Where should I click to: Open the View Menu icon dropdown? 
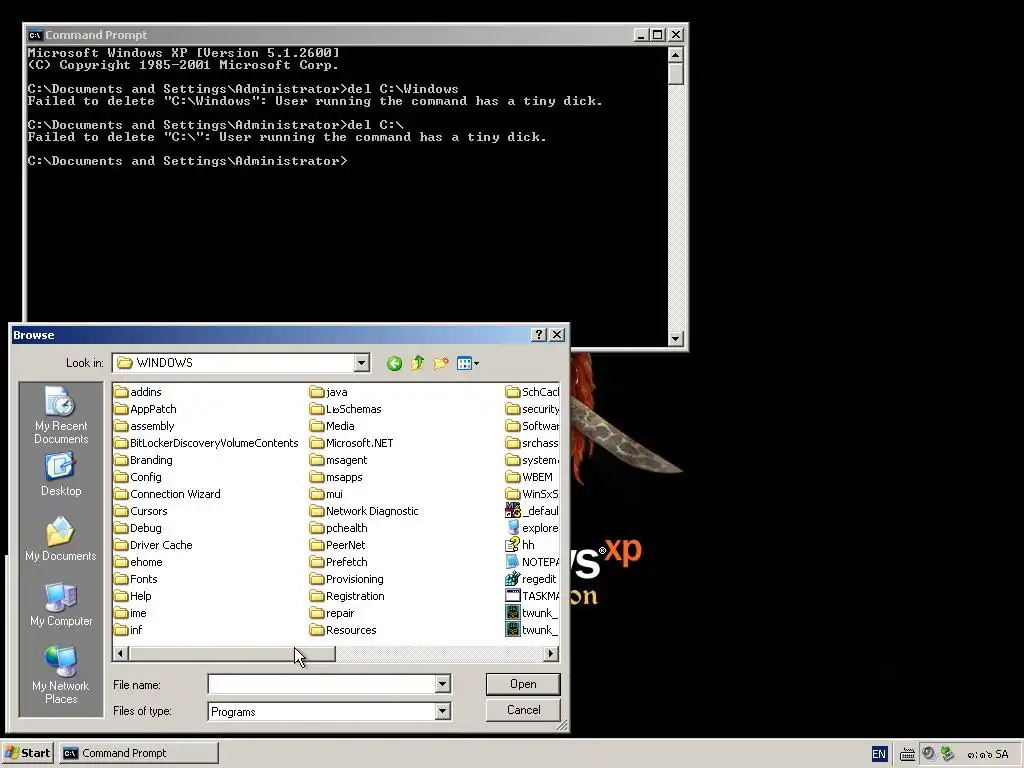(468, 363)
